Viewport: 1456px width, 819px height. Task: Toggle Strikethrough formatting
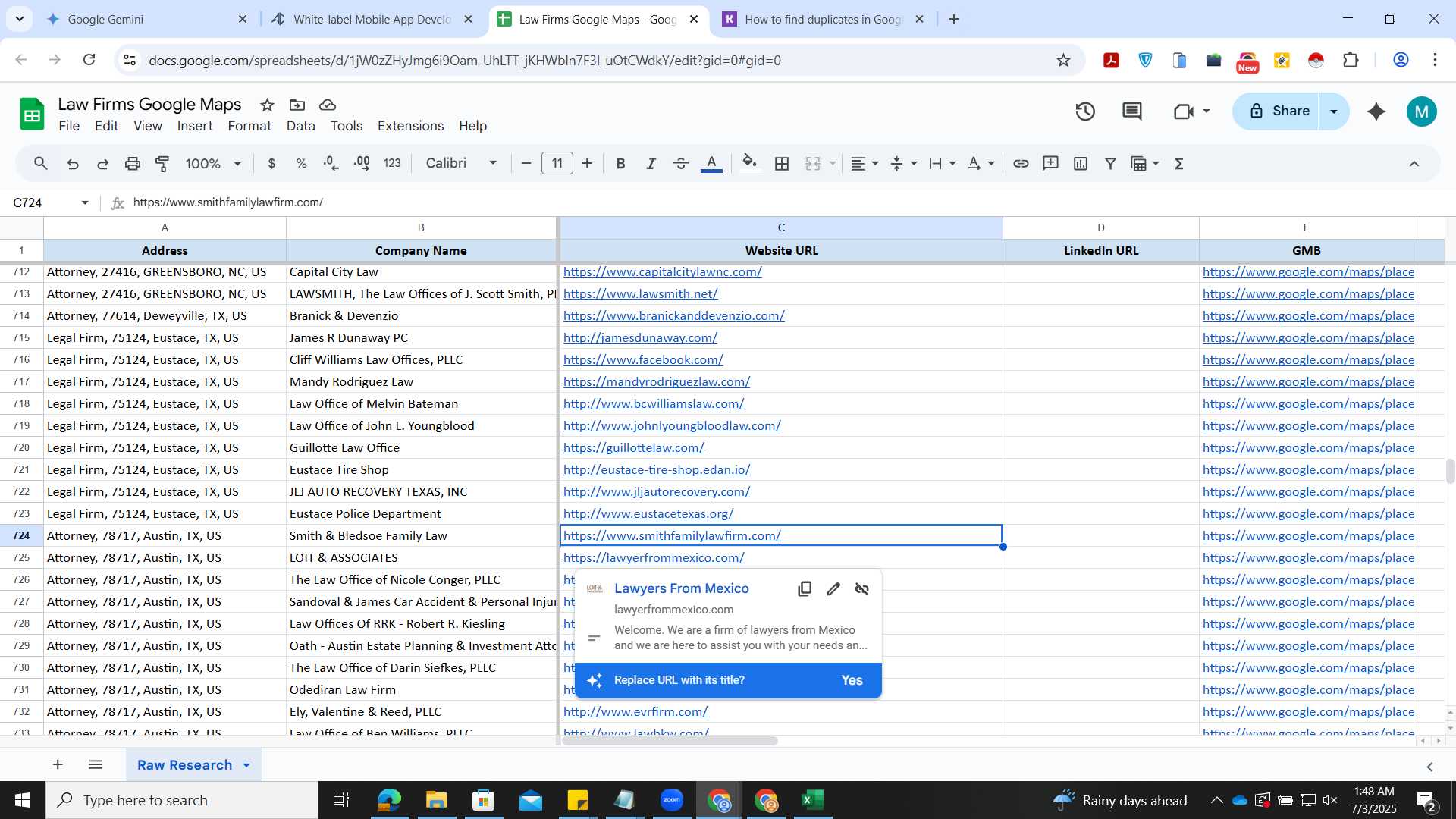[x=681, y=163]
